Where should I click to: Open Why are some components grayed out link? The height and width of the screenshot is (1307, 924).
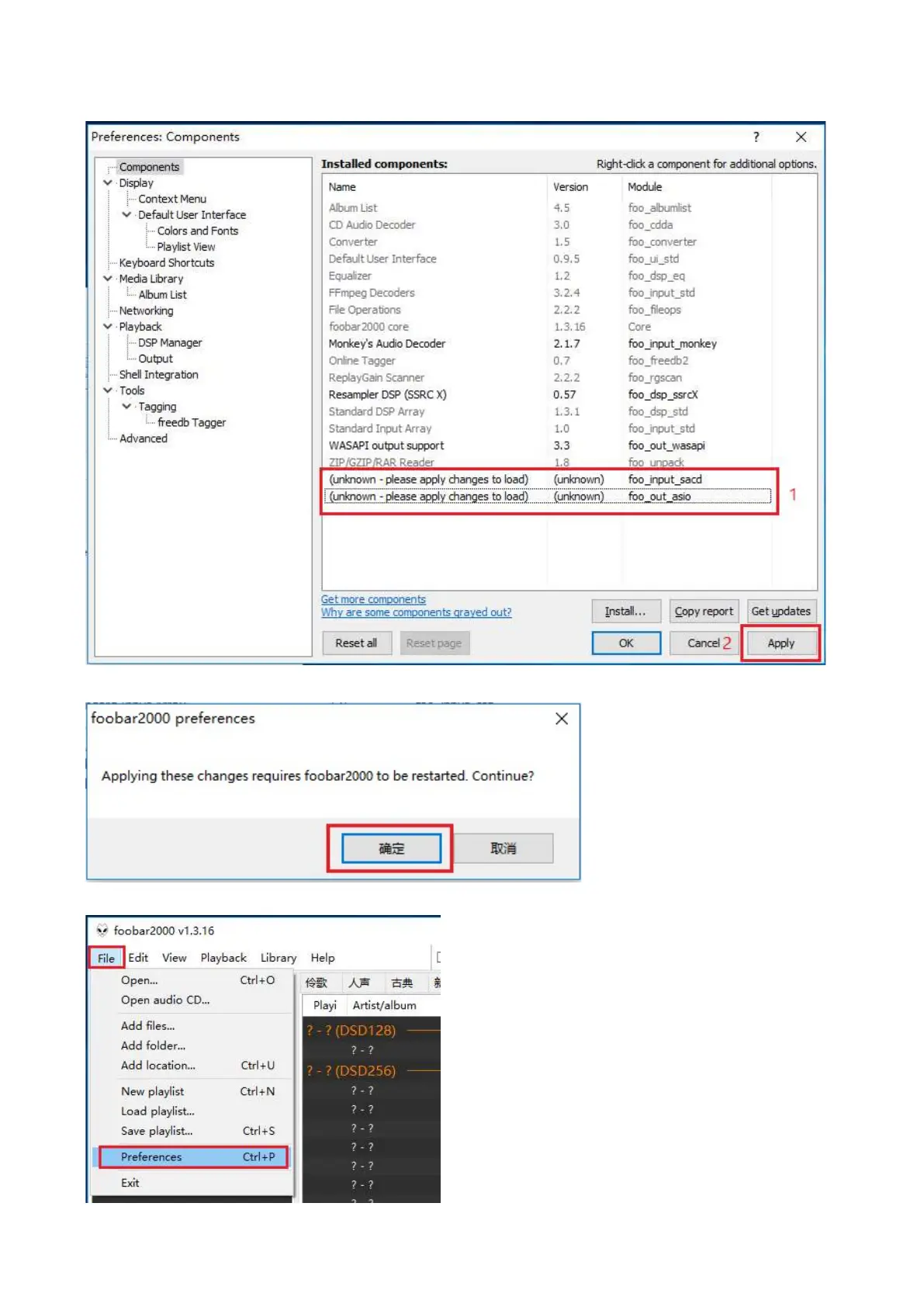click(417, 612)
